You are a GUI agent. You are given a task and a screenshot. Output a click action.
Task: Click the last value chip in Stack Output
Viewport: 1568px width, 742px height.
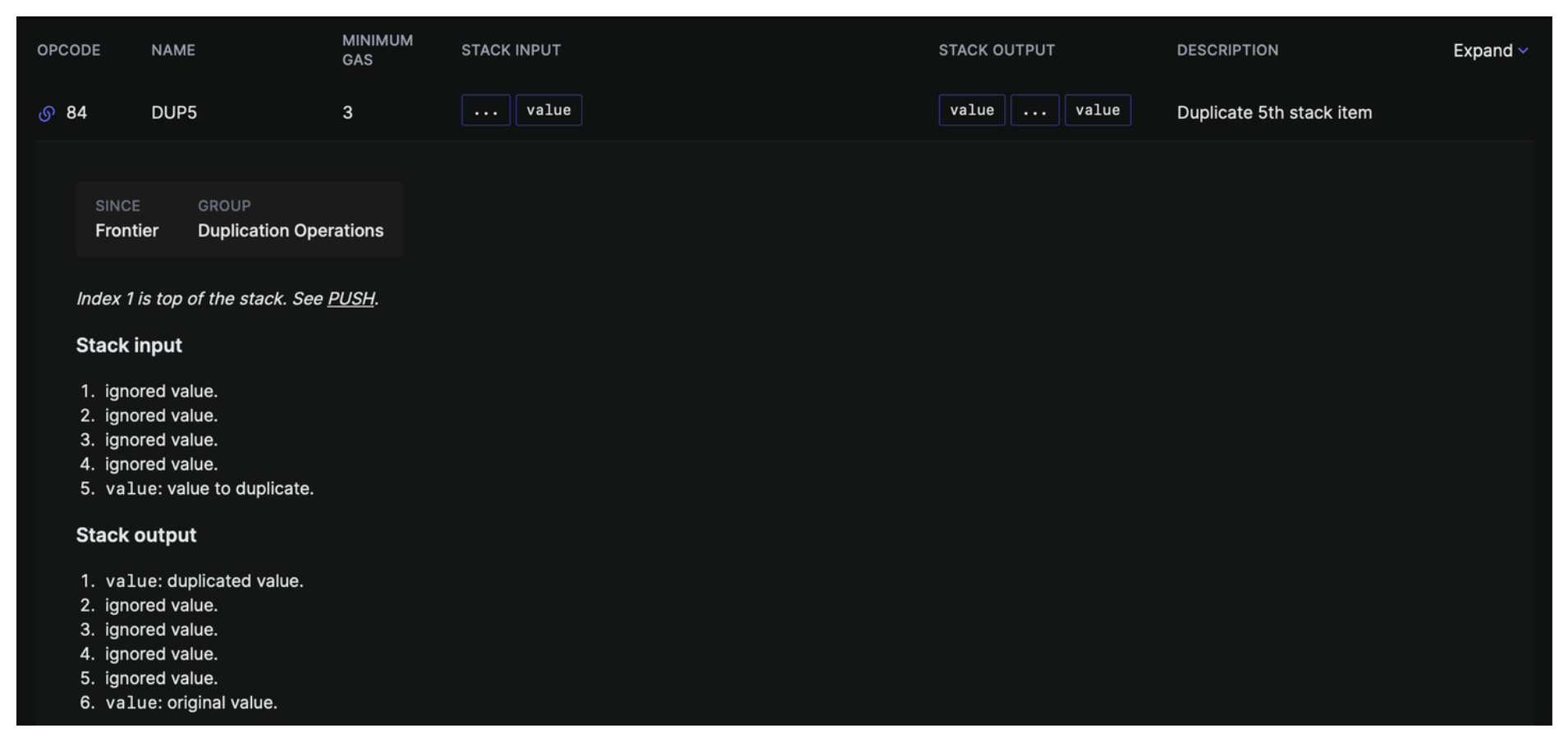1098,111
